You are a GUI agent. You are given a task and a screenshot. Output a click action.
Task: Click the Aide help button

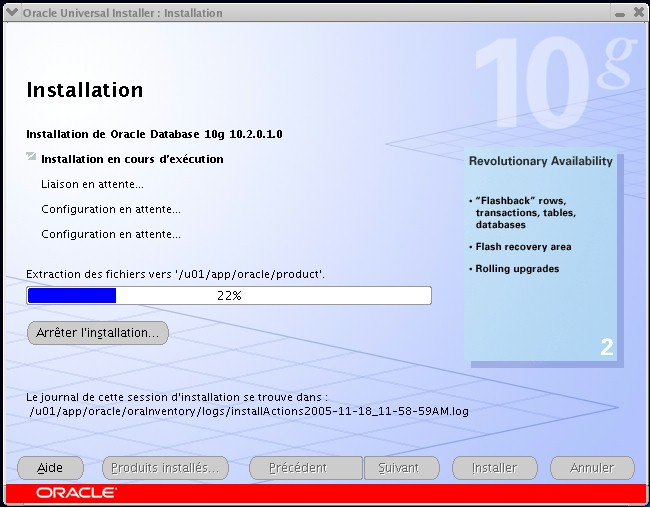tap(50, 468)
